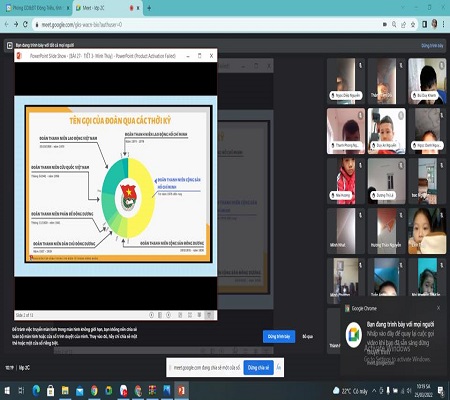Click the slide title 'TÊN GỌI CỦA ĐOÀN QUA CÁC THỜI KỲ'
The image size is (450, 400).
coord(120,121)
